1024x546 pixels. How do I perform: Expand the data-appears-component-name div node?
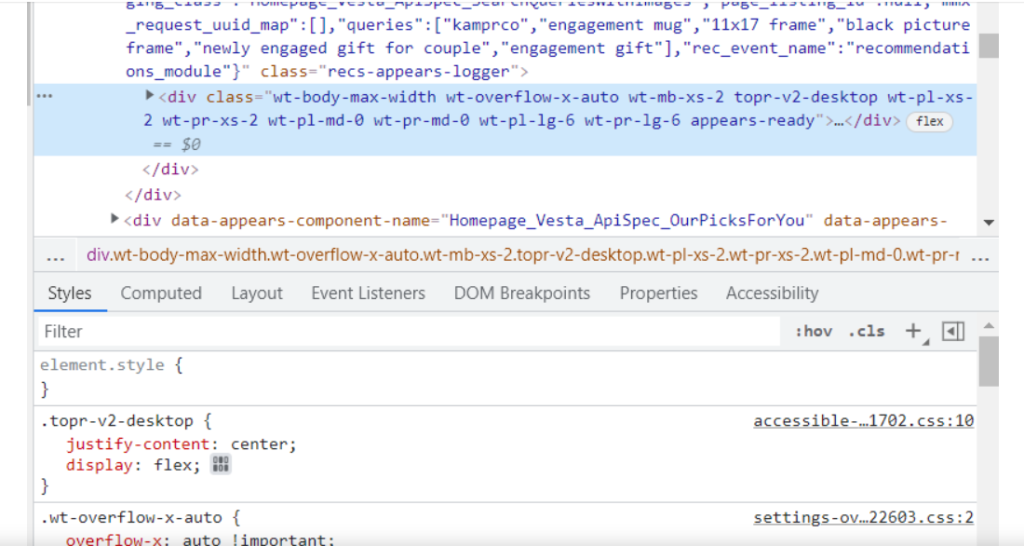tap(115, 218)
